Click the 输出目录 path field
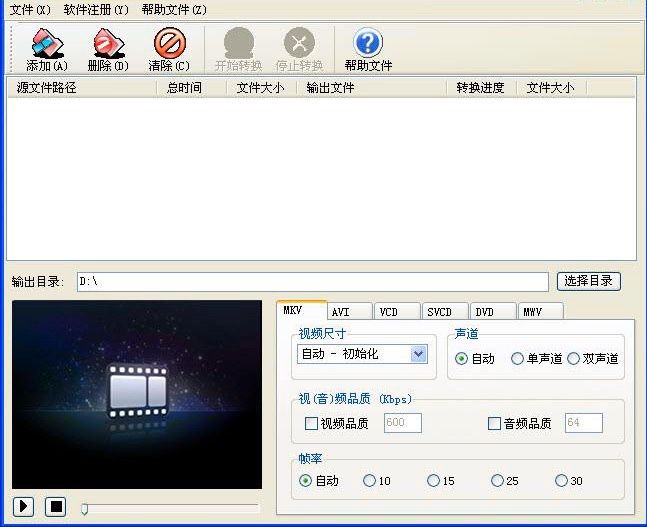This screenshot has width=647, height=527. tap(313, 282)
